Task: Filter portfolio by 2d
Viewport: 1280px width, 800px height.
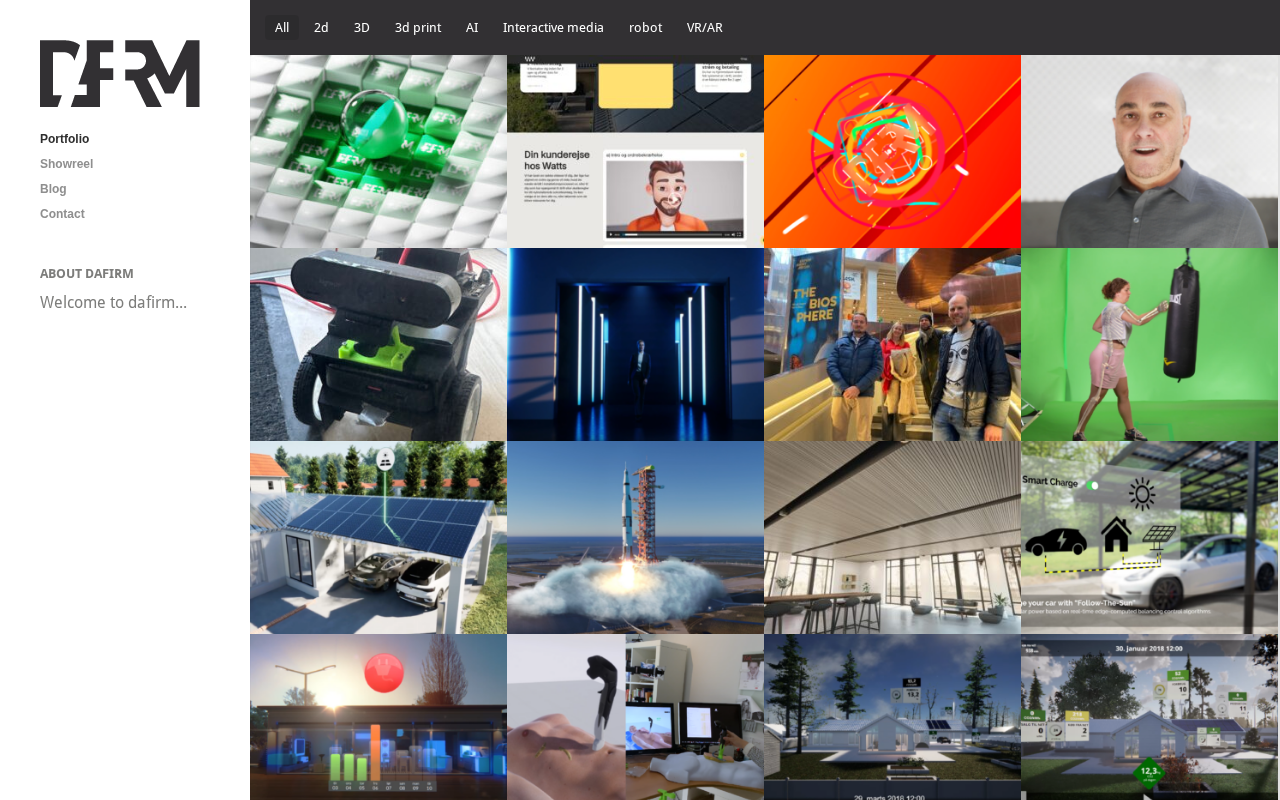Action: [321, 28]
